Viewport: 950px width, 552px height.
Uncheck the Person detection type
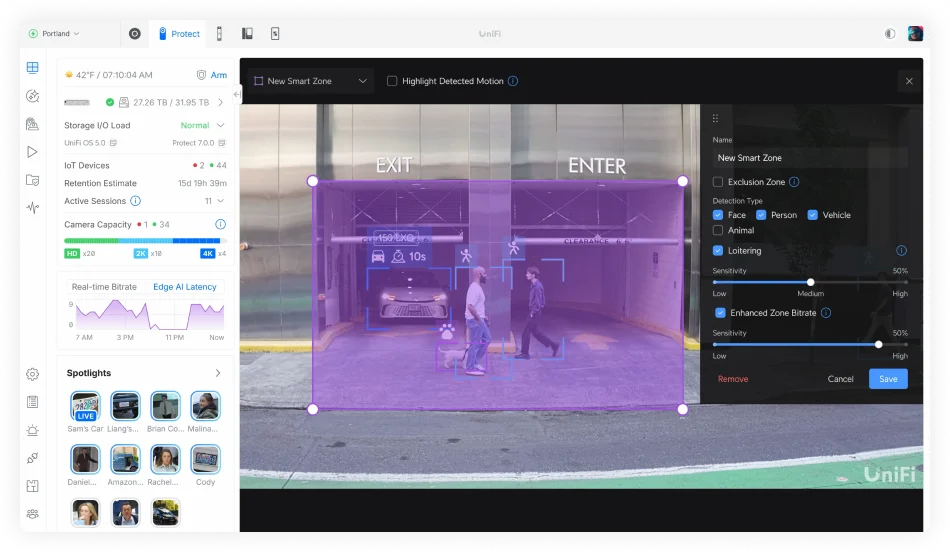point(761,215)
